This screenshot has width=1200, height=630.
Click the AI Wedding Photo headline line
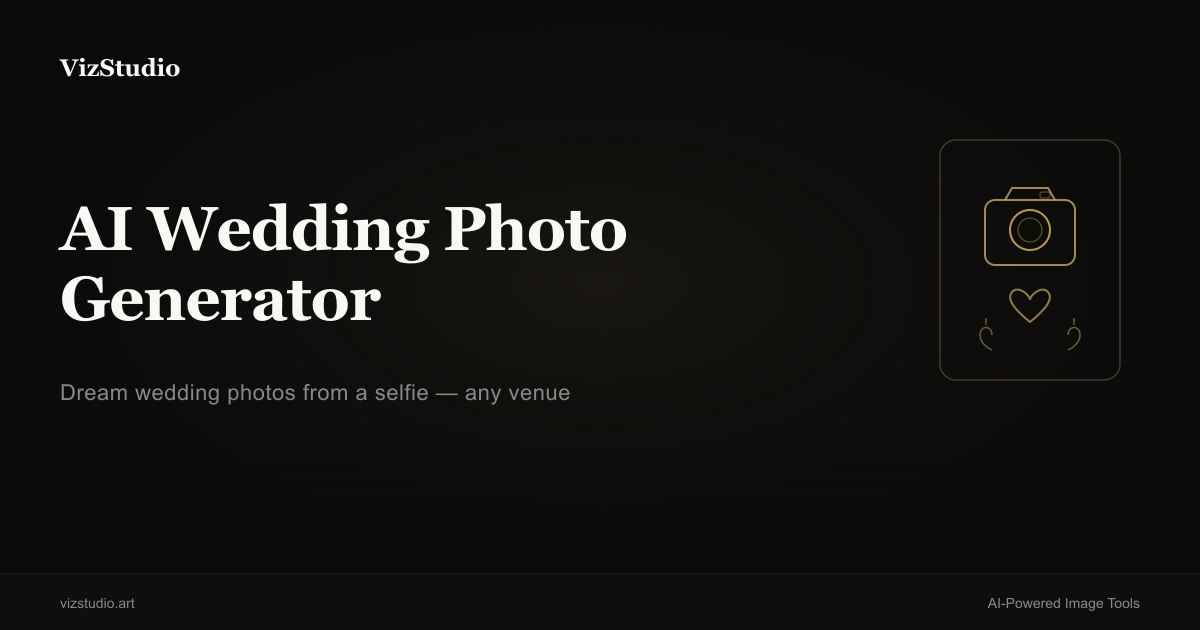coord(343,229)
